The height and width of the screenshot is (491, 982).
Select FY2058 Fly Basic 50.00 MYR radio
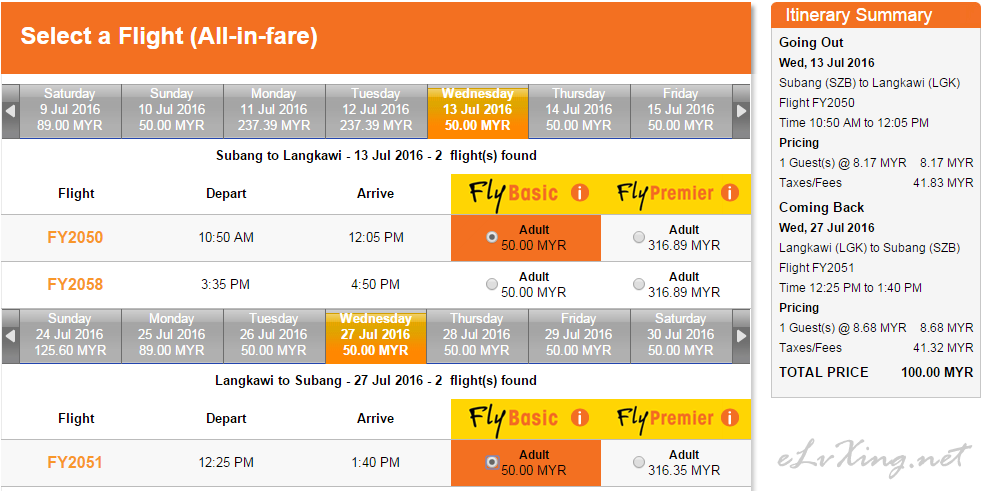click(492, 284)
